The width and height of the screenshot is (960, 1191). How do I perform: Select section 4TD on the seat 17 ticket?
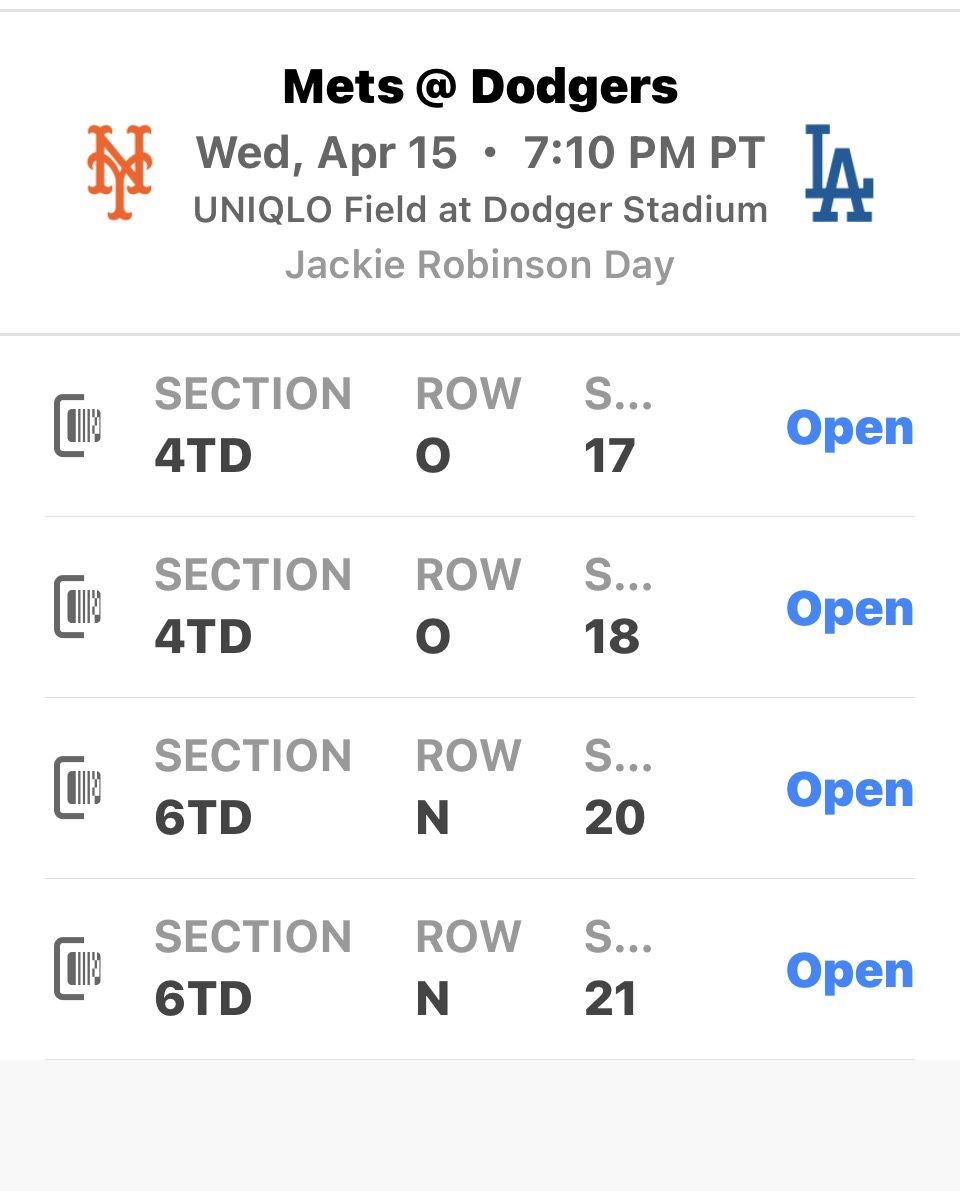(203, 456)
